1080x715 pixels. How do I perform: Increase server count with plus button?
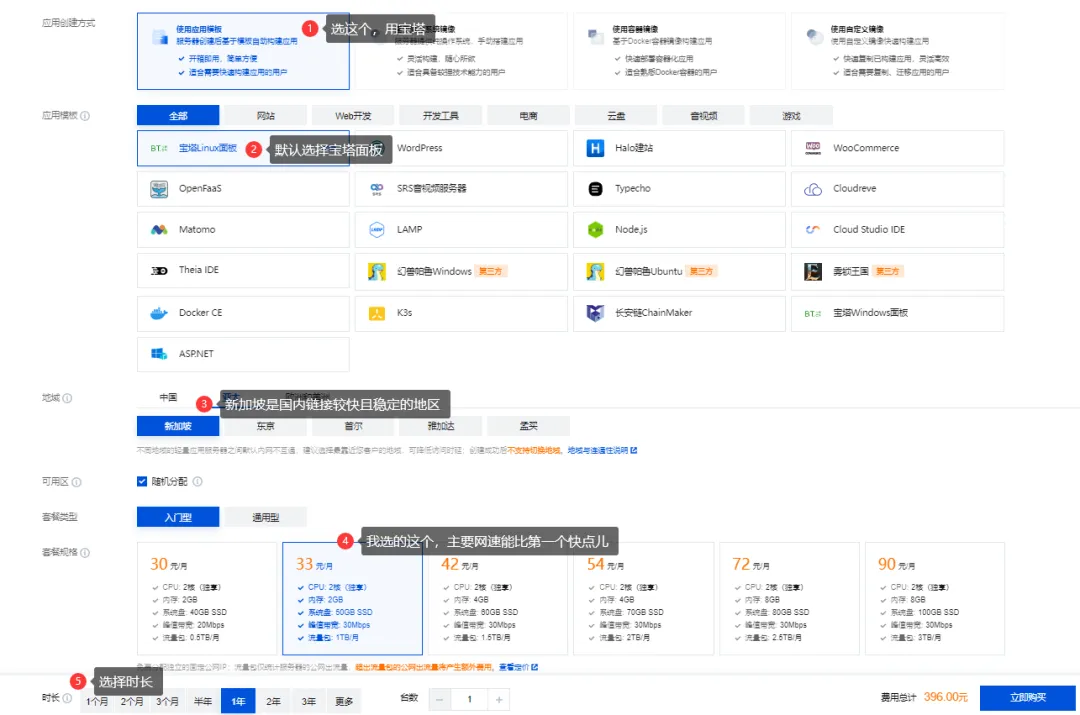499,700
